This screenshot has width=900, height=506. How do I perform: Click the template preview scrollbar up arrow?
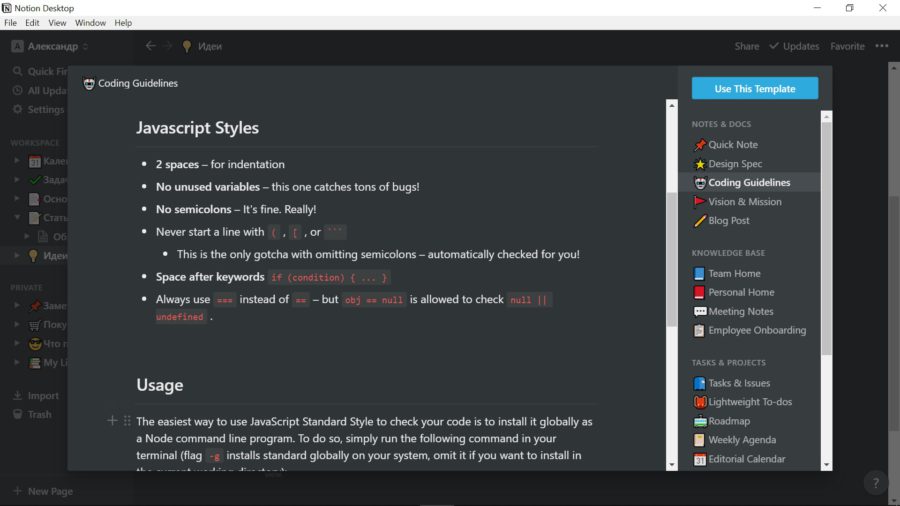pos(672,106)
